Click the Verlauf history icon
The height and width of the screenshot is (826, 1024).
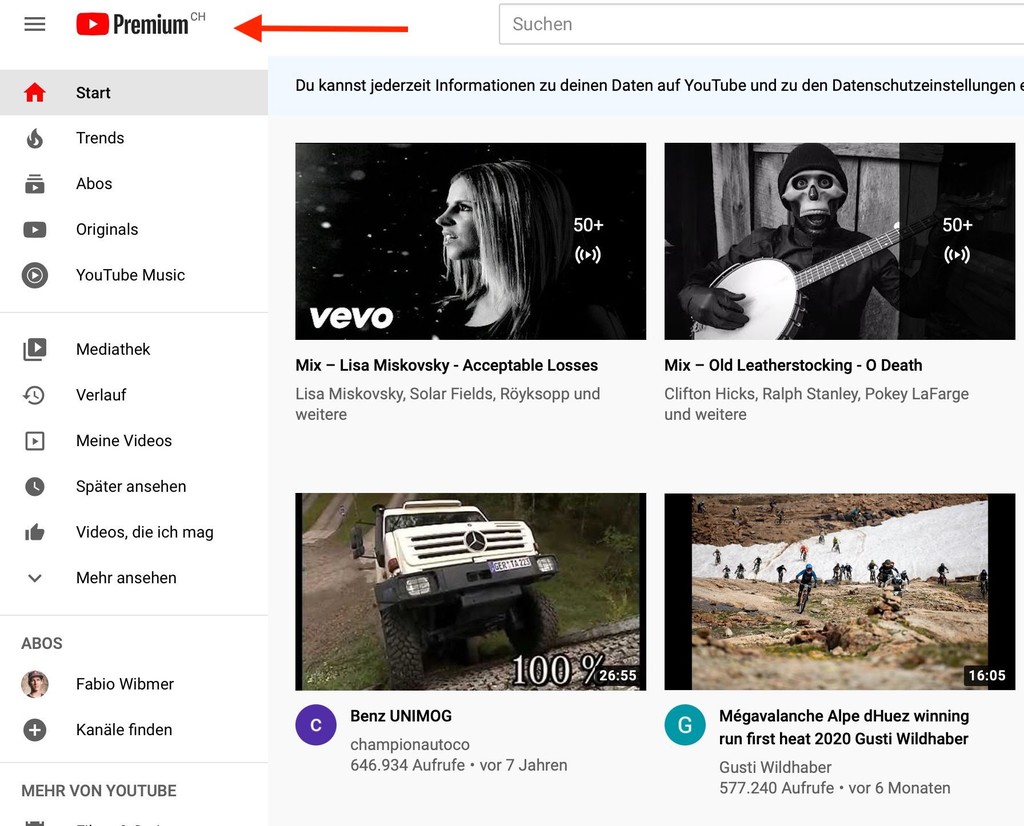coord(35,395)
